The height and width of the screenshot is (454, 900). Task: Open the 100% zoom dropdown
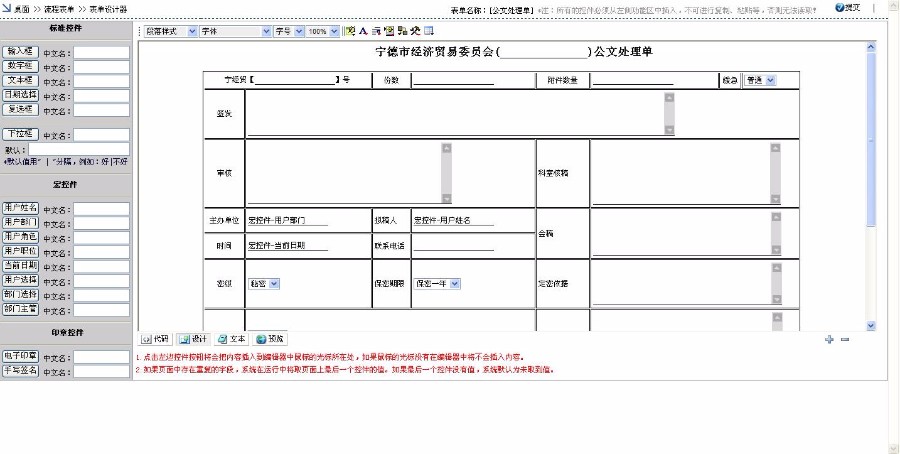tap(323, 32)
